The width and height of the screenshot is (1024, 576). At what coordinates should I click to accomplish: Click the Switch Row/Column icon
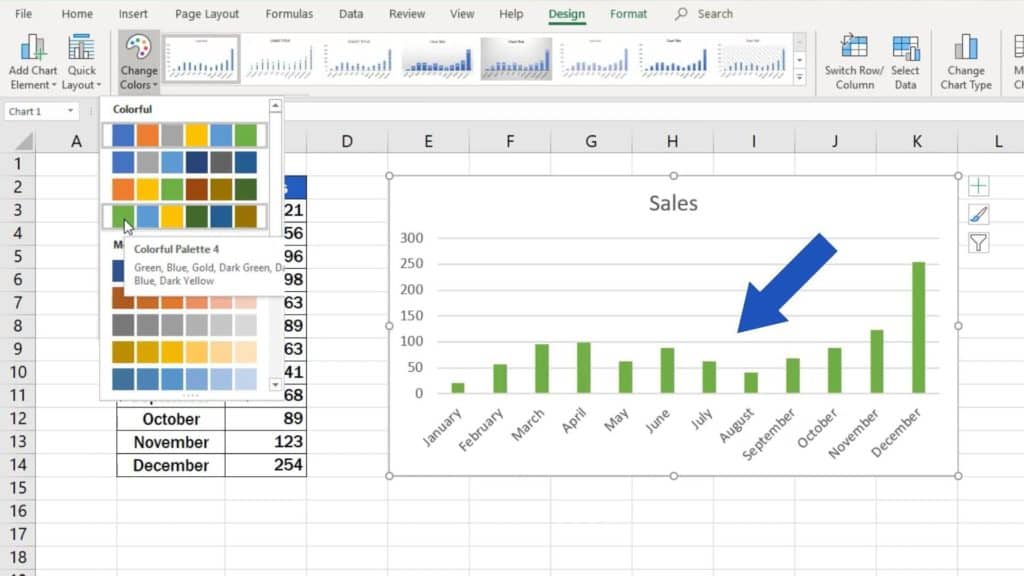coord(854,49)
